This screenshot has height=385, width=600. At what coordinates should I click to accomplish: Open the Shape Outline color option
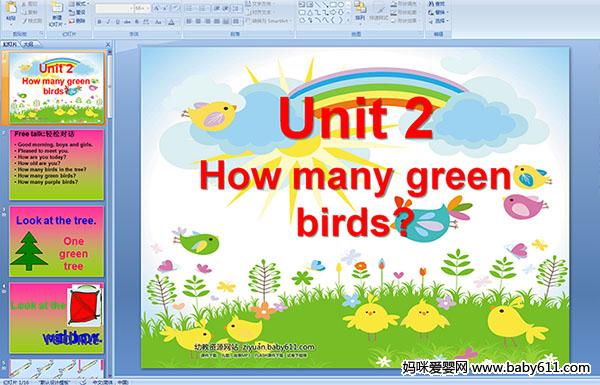(405, 12)
